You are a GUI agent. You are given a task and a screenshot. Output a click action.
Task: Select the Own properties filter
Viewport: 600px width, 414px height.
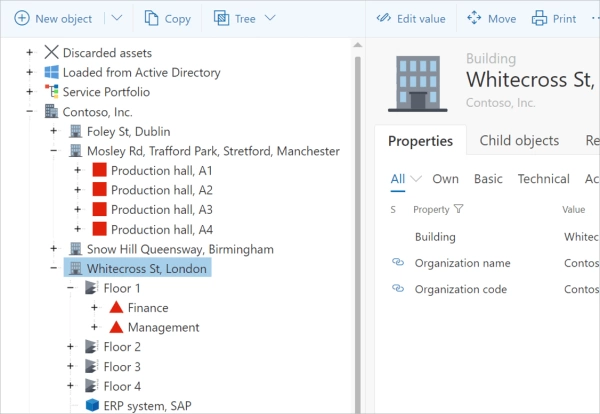point(445,179)
